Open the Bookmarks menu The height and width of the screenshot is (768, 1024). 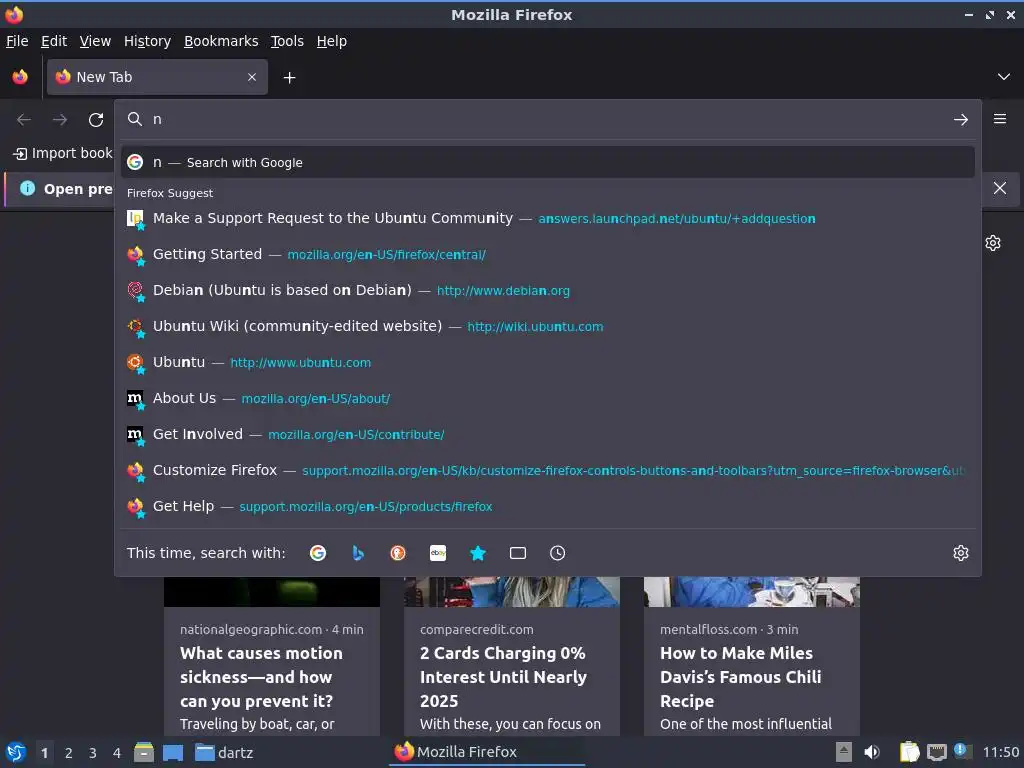tap(221, 41)
